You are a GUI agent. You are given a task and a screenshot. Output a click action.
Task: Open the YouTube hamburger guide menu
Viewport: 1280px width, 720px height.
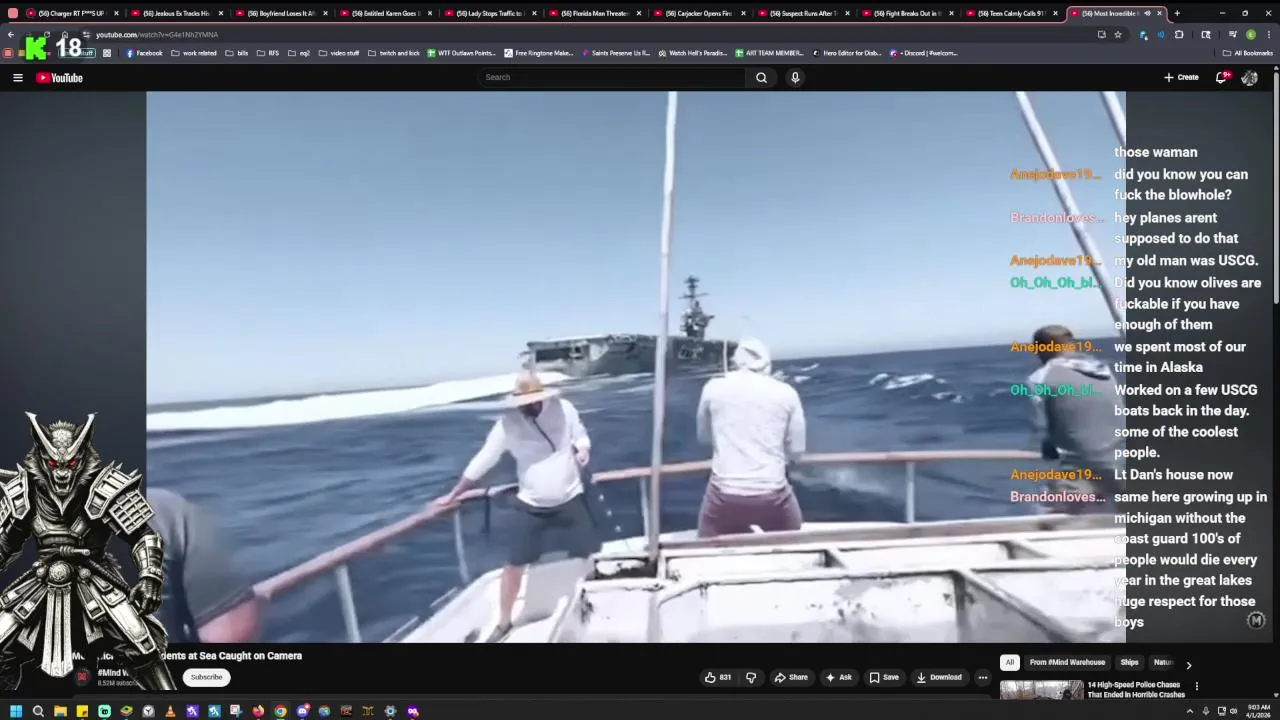tap(17, 77)
